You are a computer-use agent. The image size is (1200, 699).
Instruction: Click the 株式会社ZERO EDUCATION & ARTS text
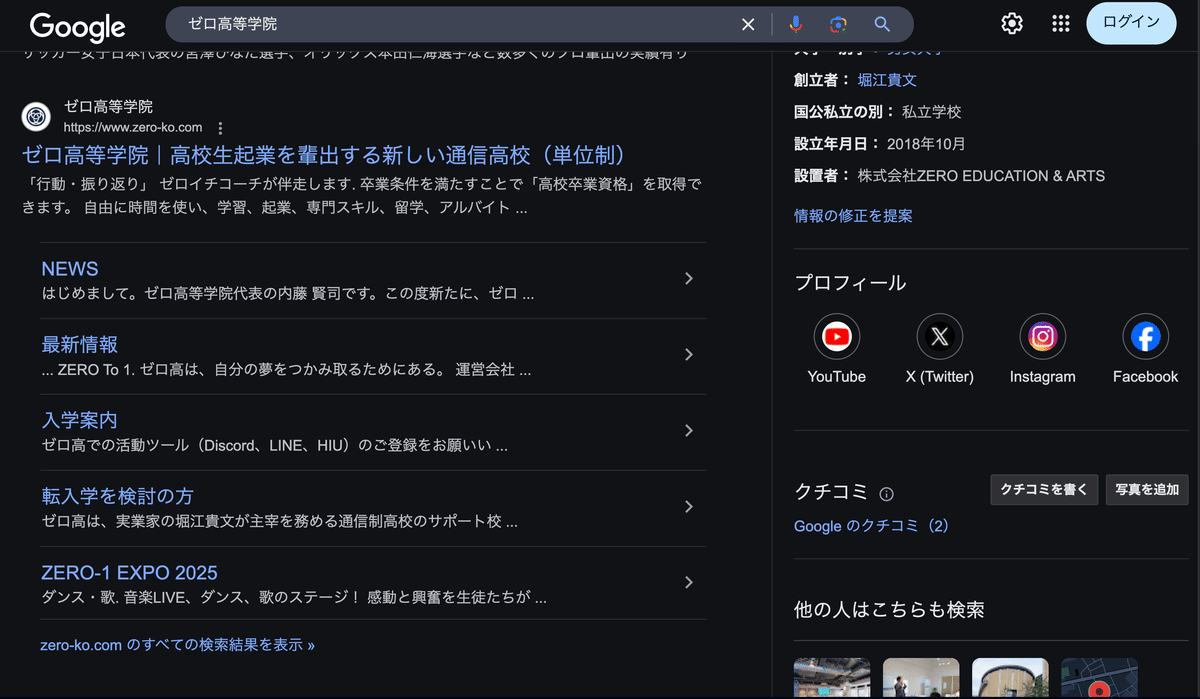[981, 176]
